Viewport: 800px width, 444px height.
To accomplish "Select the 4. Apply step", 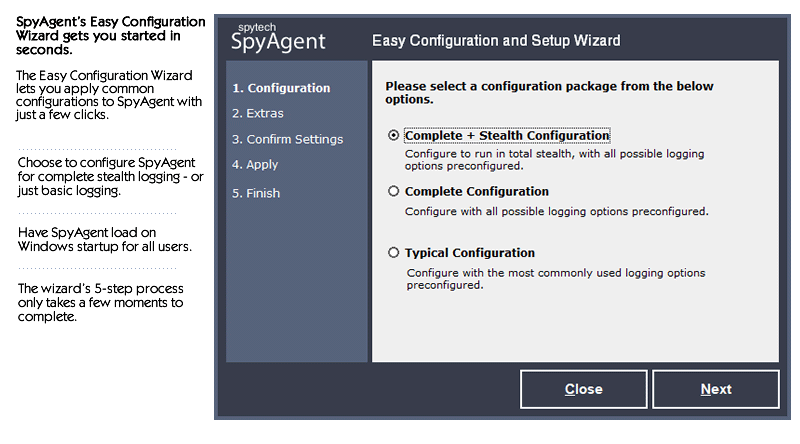I will point(255,165).
